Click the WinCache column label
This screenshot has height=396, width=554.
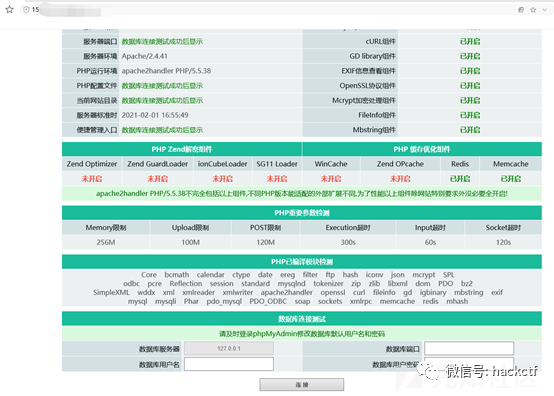tap(331, 164)
